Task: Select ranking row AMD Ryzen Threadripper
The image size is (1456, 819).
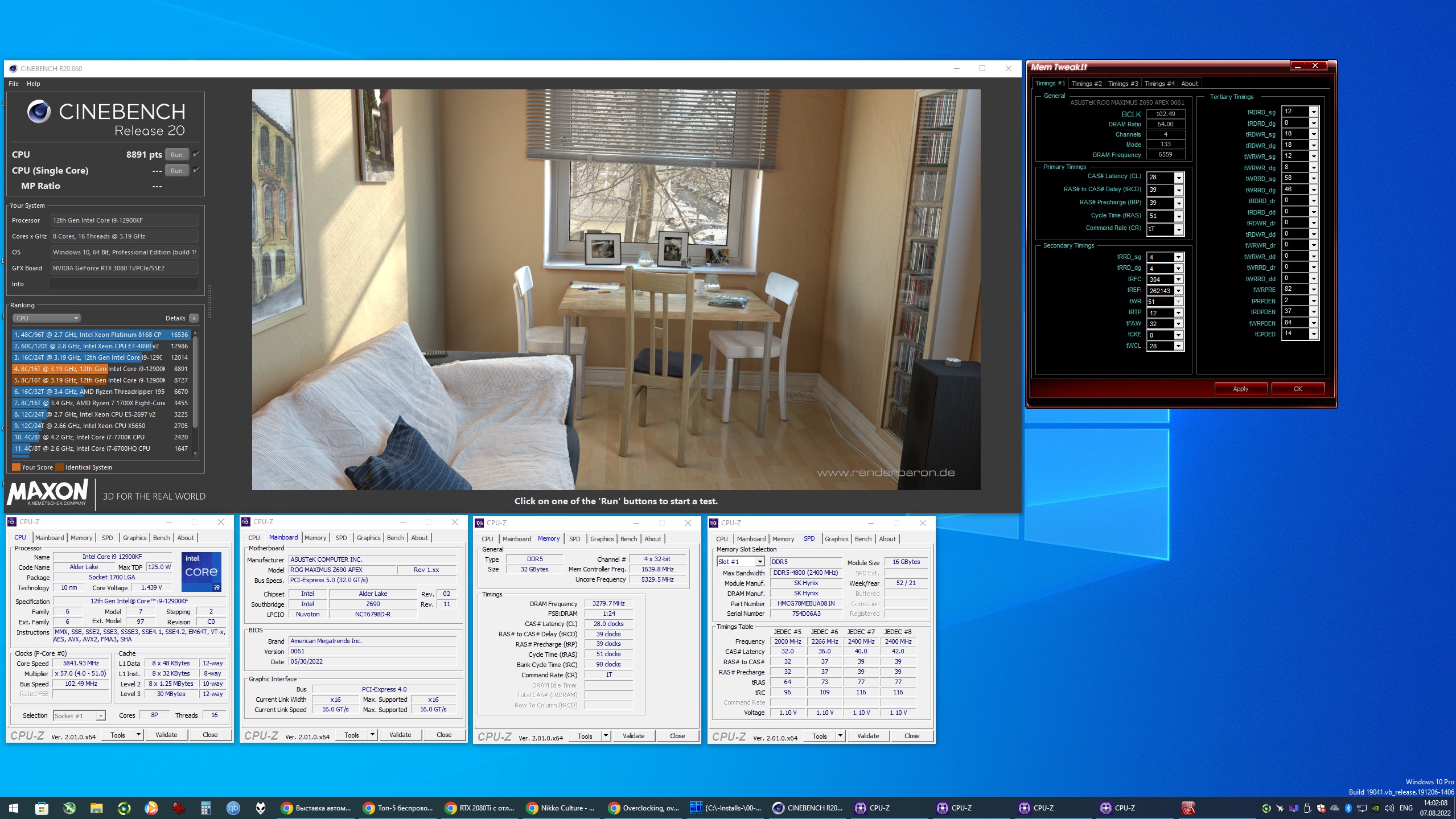Action: coord(101,392)
